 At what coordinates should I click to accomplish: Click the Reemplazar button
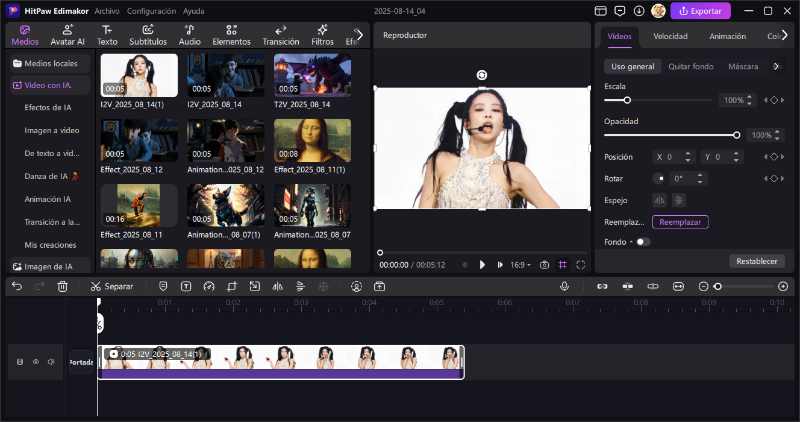(680, 222)
